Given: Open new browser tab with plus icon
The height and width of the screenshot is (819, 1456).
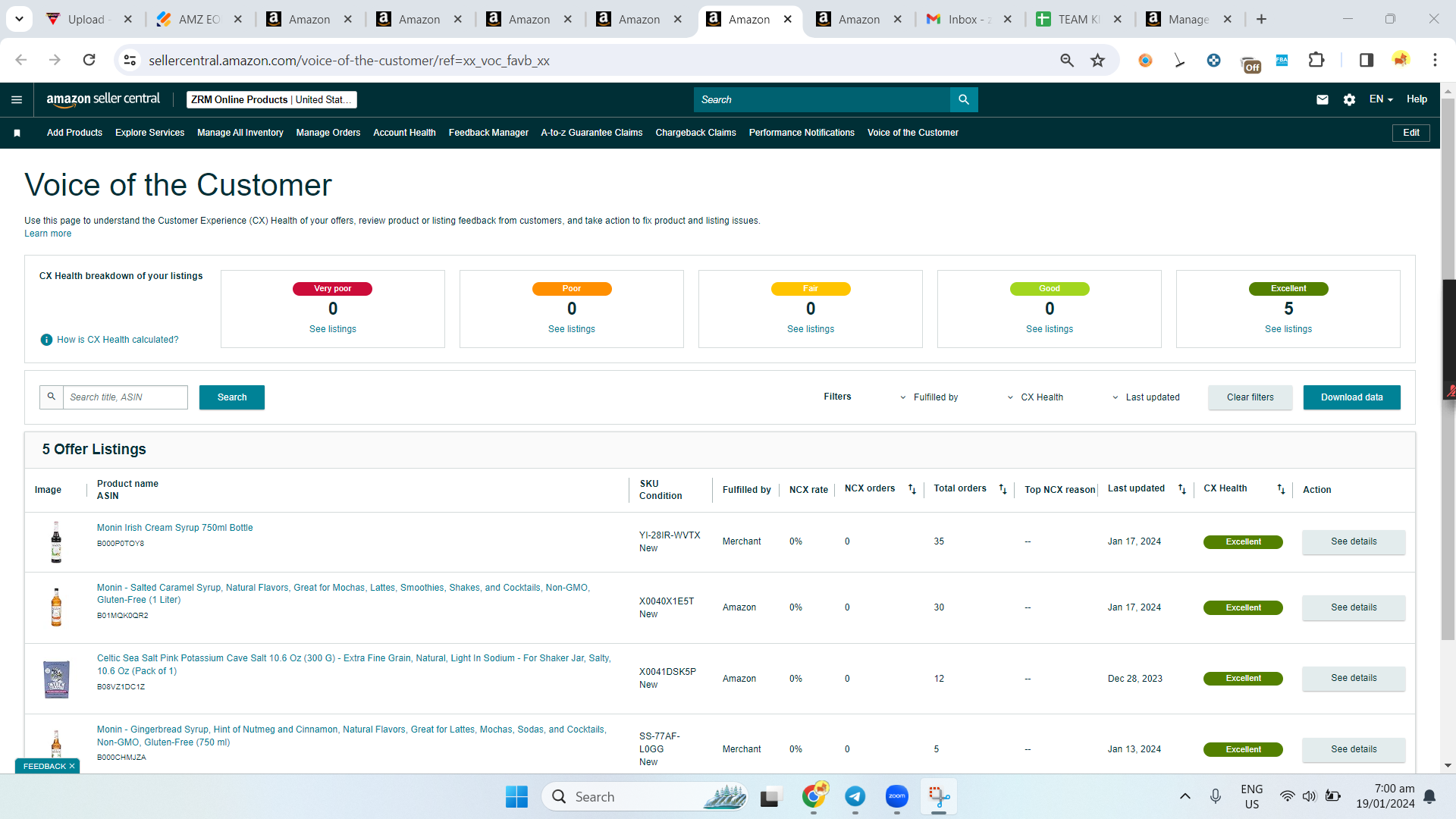Looking at the screenshot, I should 1262,19.
